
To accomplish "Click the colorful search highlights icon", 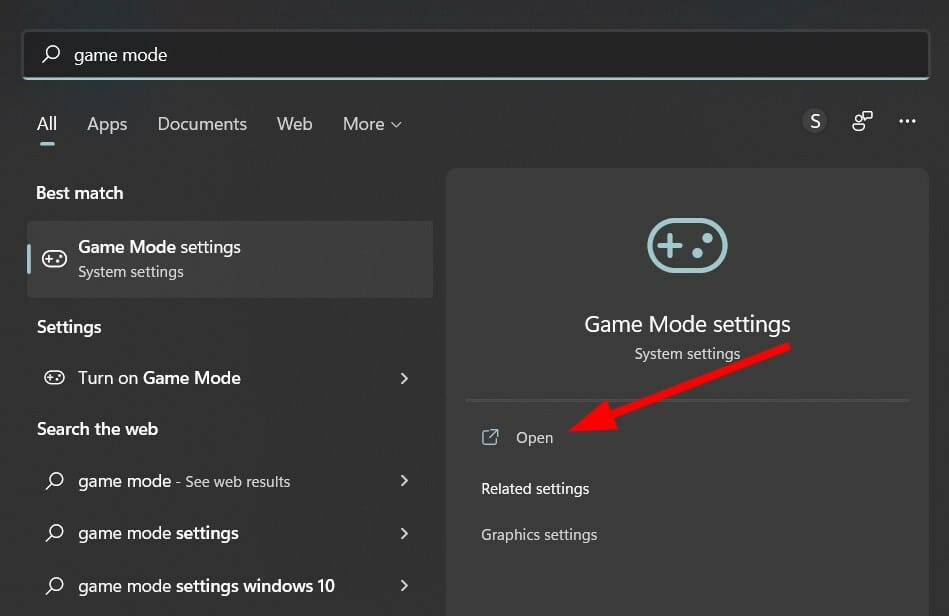I will coord(861,121).
